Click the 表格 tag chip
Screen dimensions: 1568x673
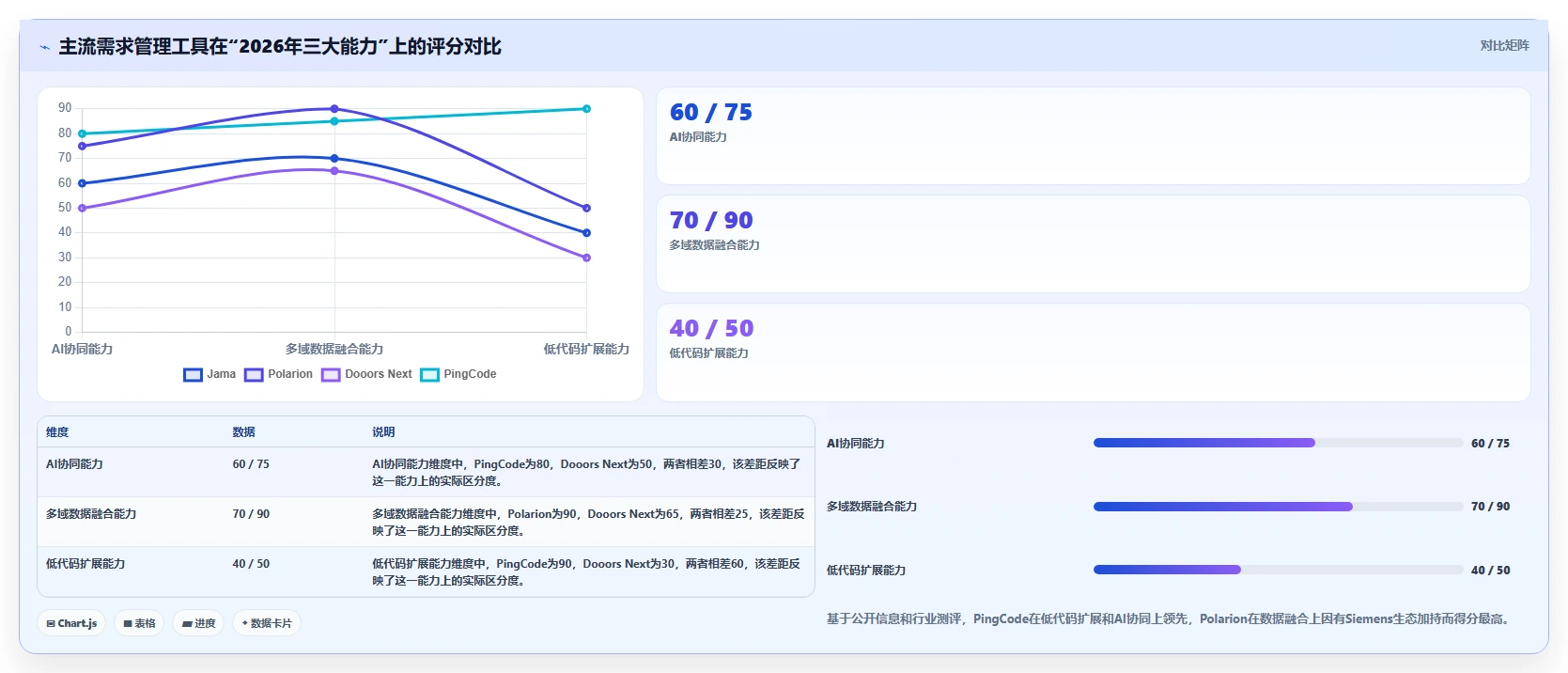139,623
